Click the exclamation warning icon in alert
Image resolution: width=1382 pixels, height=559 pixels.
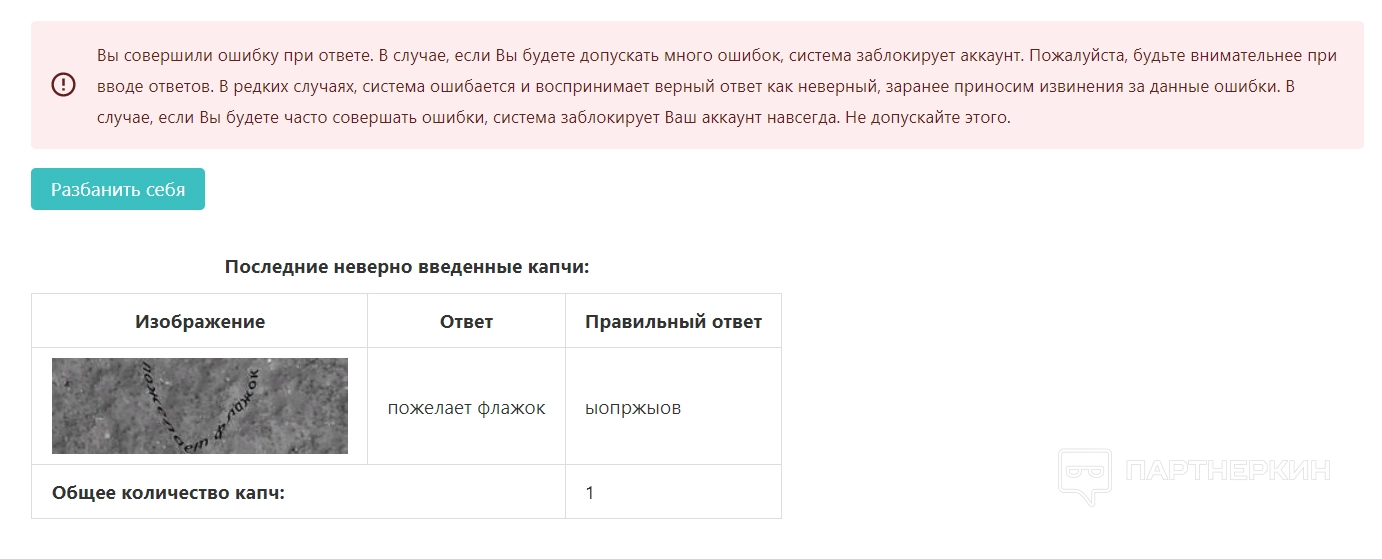click(63, 85)
